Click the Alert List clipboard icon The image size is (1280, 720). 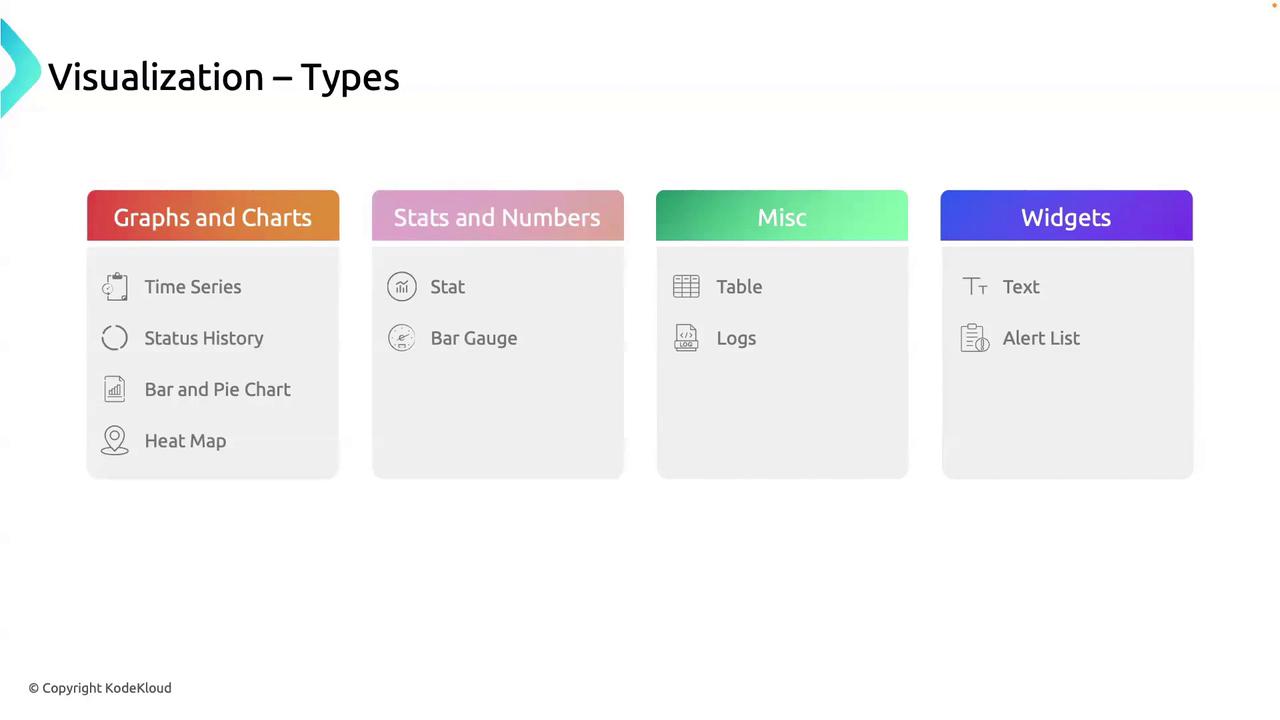click(975, 338)
